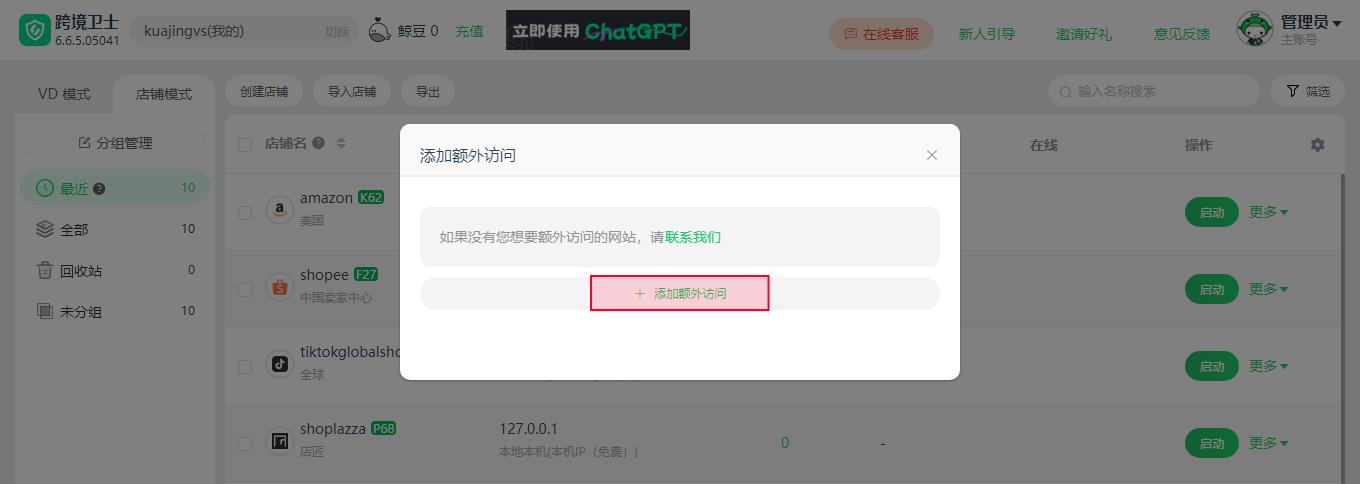Image resolution: width=1360 pixels, height=484 pixels.
Task: Click the 跨境卫士 shield logo icon
Action: pyautogui.click(x=34, y=31)
